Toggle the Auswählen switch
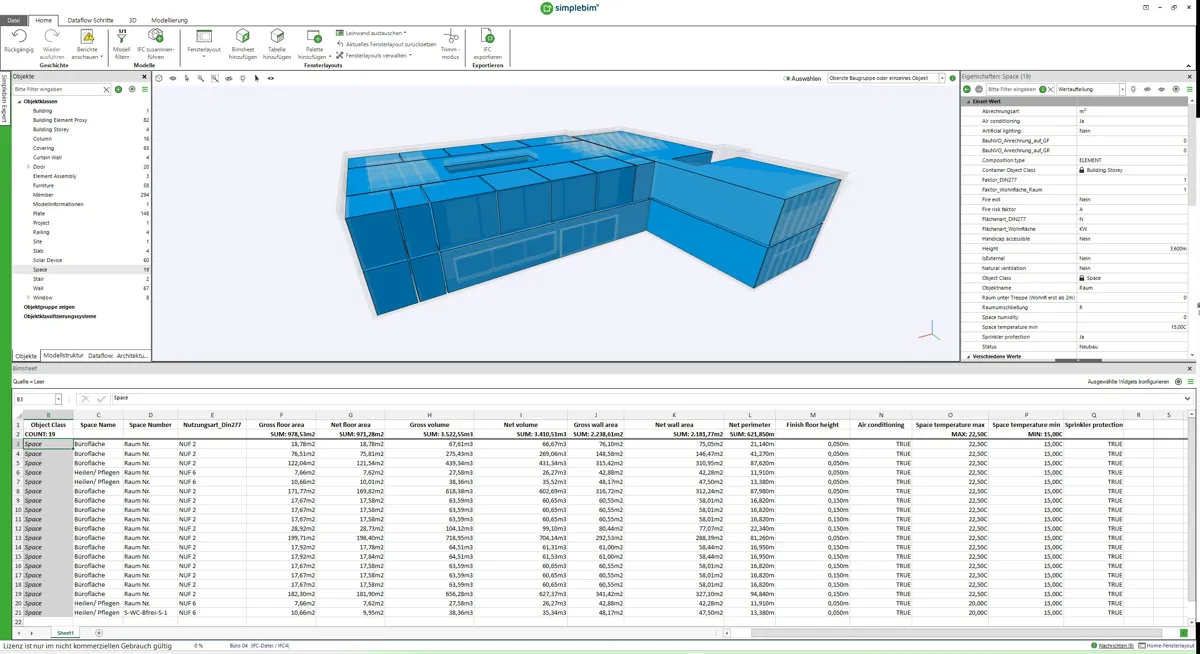Image resolution: width=1200 pixels, height=654 pixels. point(787,78)
